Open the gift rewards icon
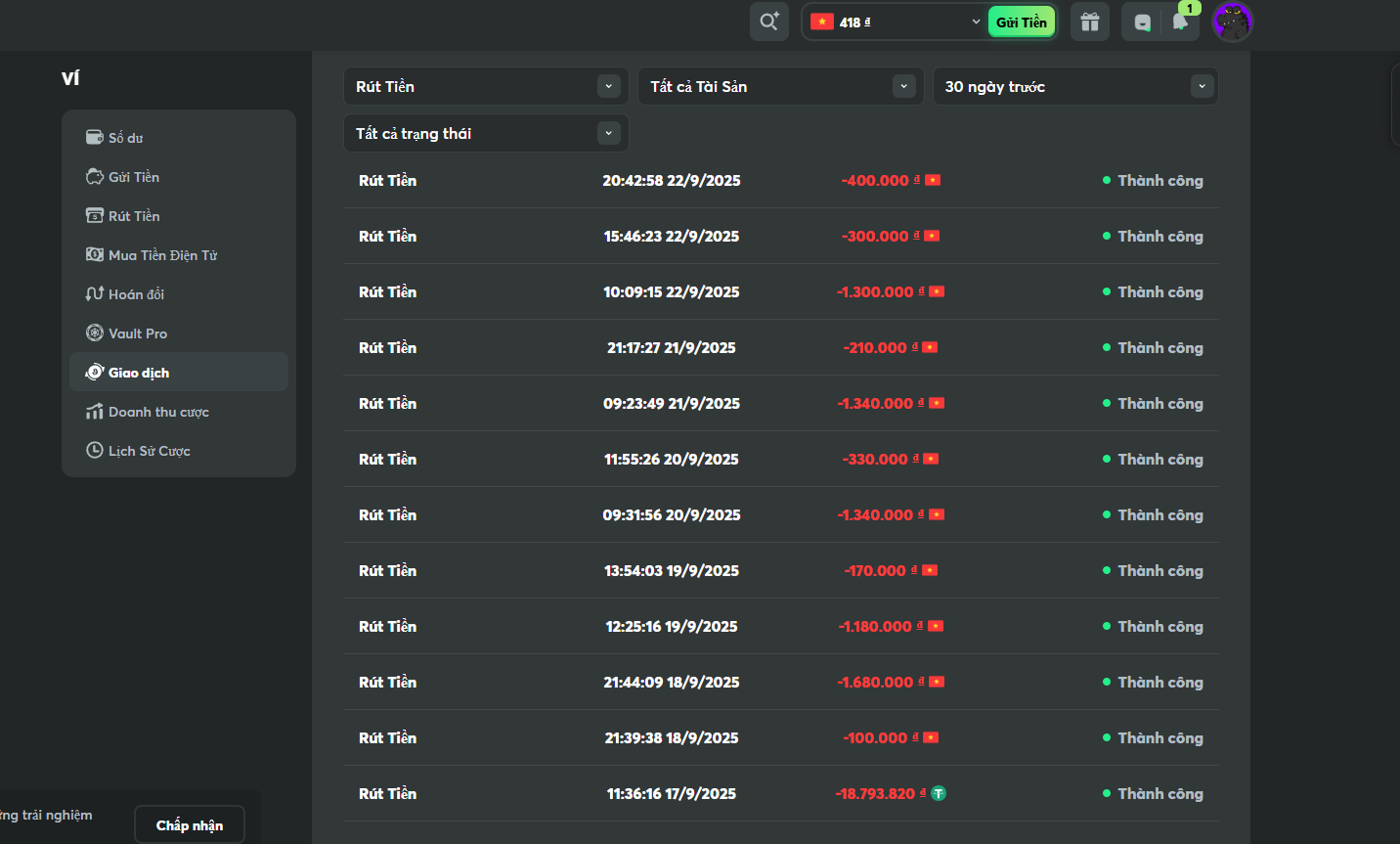 [x=1089, y=22]
